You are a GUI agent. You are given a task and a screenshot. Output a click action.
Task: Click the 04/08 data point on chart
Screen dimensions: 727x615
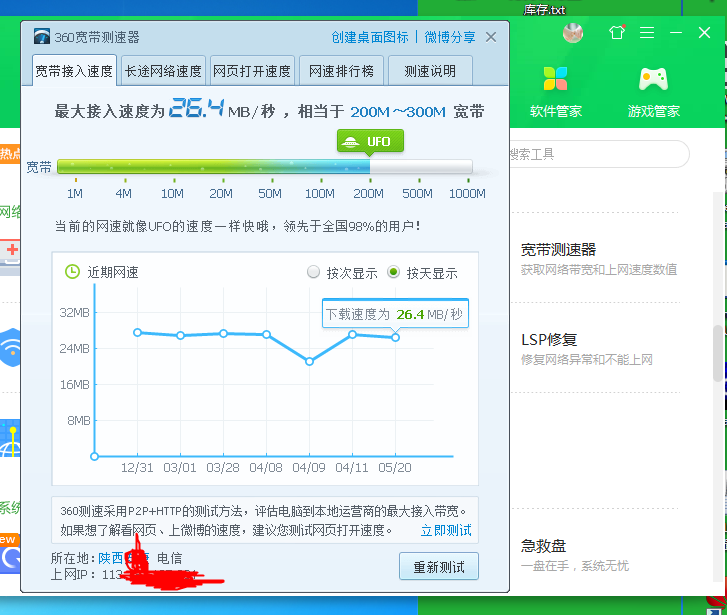point(267,334)
